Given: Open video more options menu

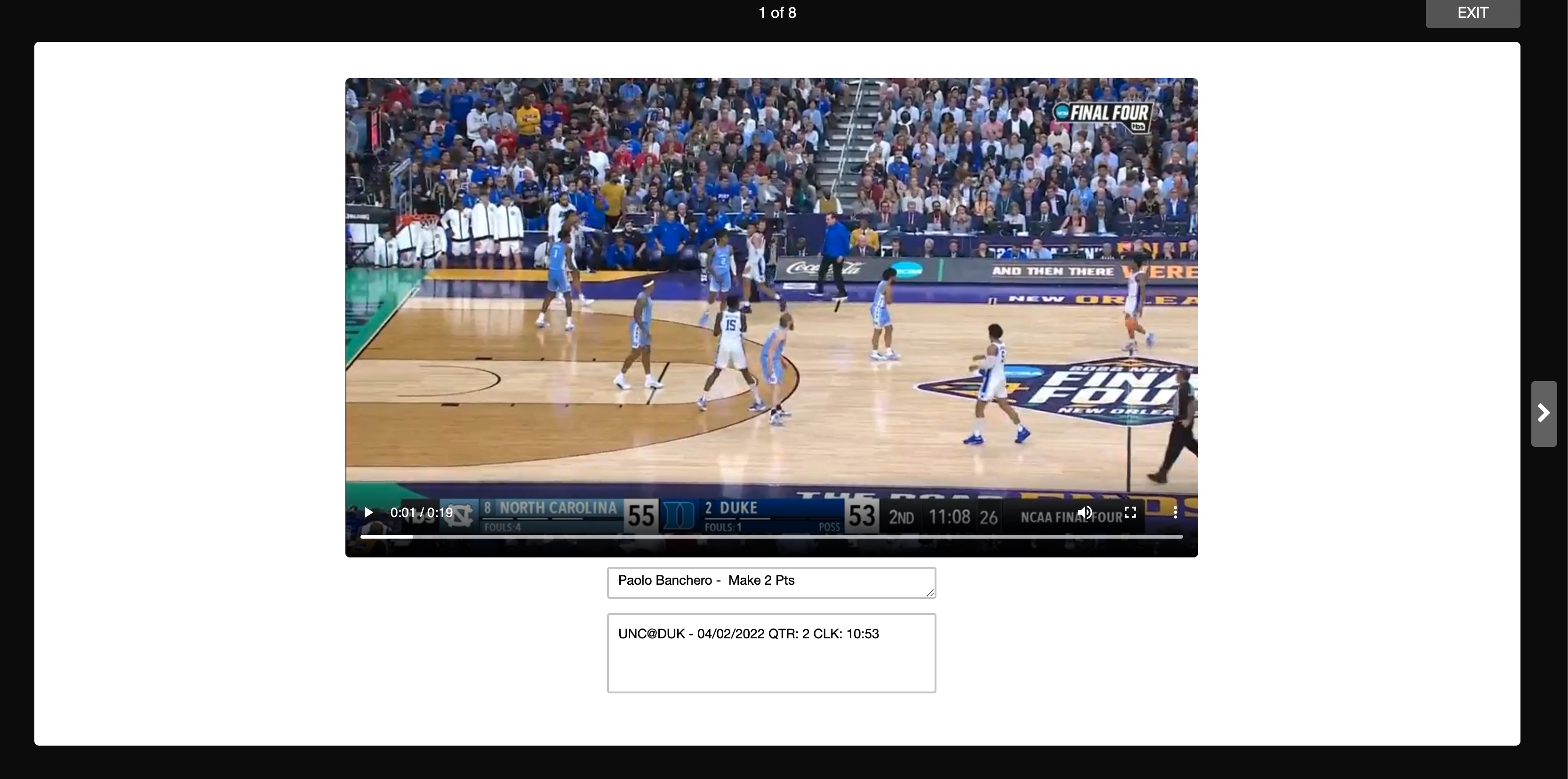Looking at the screenshot, I should click(1176, 512).
